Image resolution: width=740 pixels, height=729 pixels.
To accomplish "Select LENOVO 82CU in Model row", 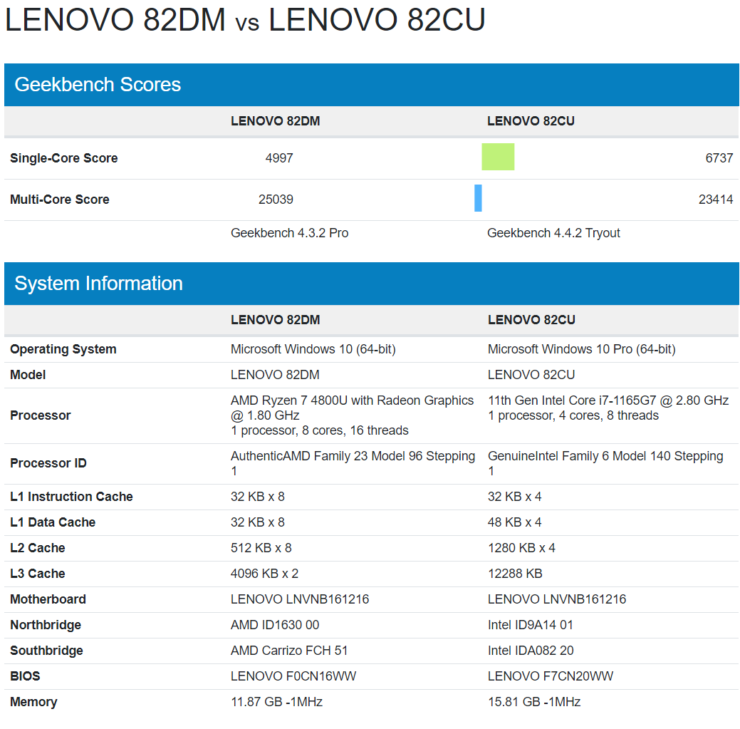I will coord(531,375).
